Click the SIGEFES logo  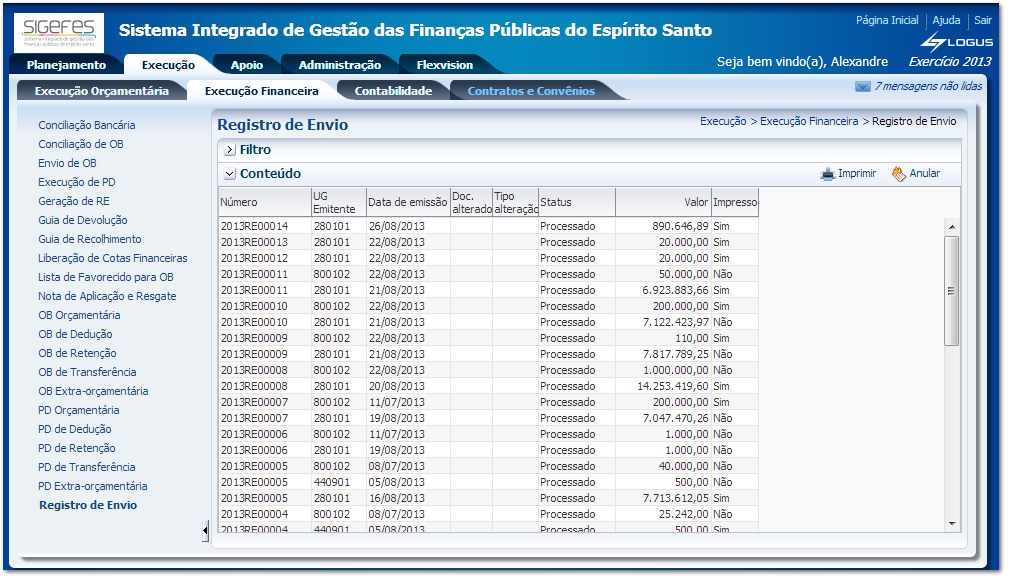[x=58, y=32]
